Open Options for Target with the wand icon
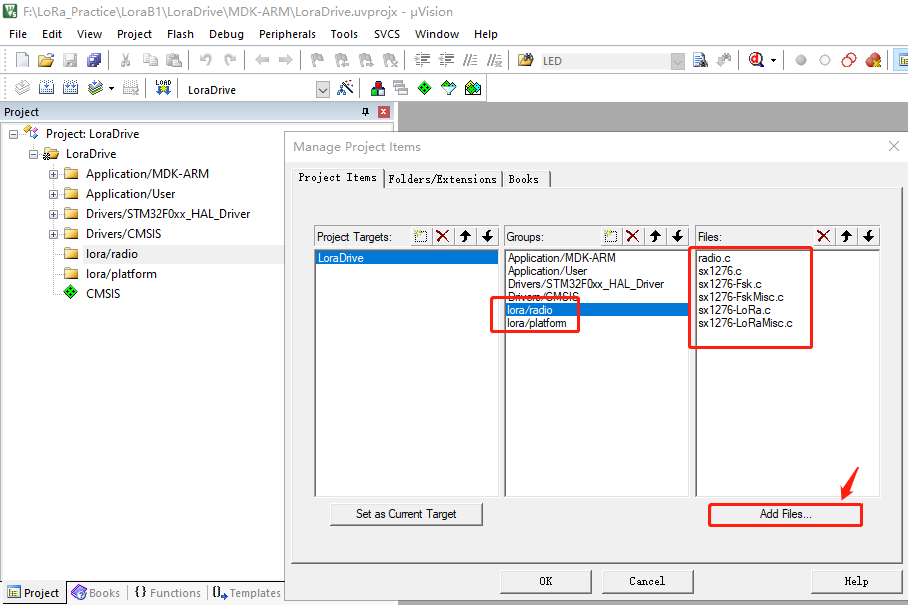Screen dimensions: 908x607 click(346, 88)
